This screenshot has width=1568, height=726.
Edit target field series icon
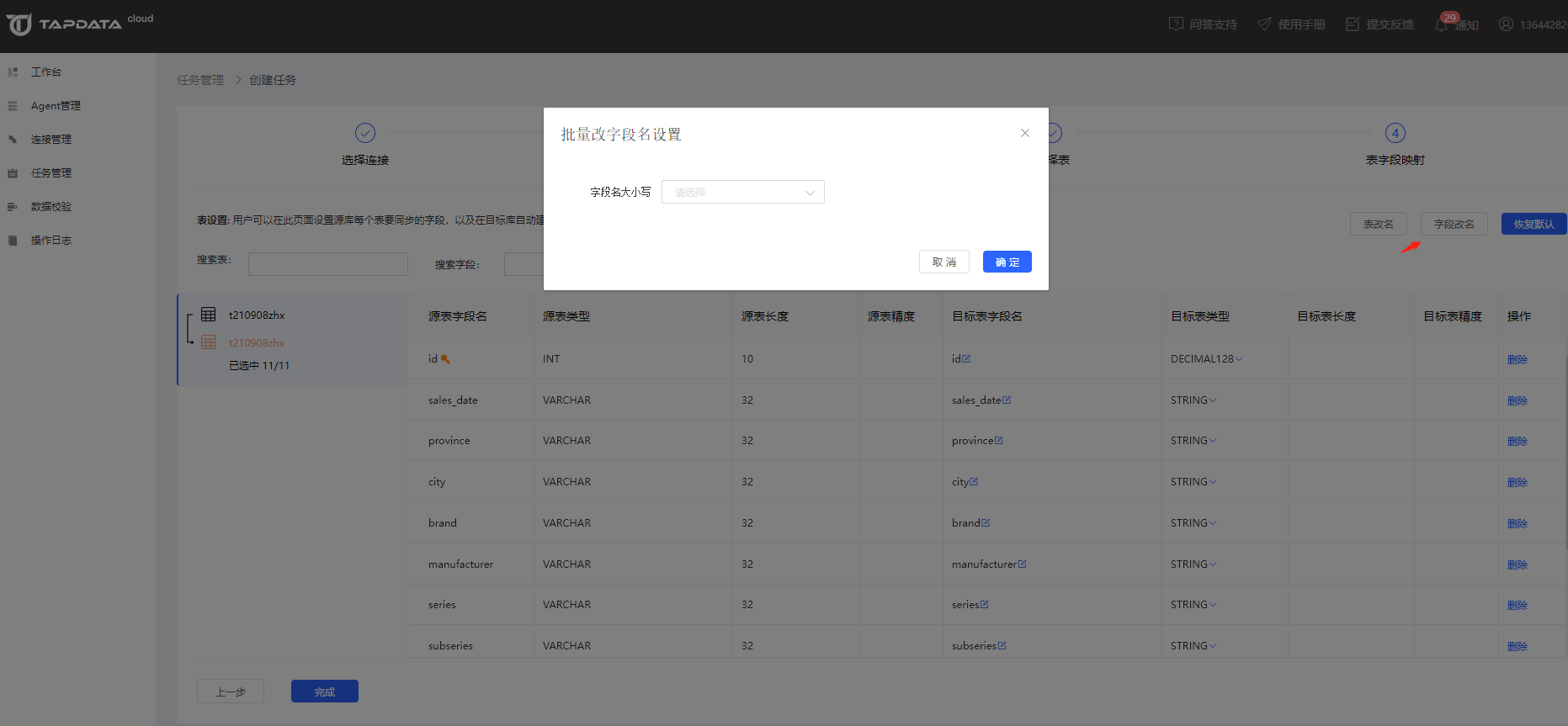(x=984, y=604)
